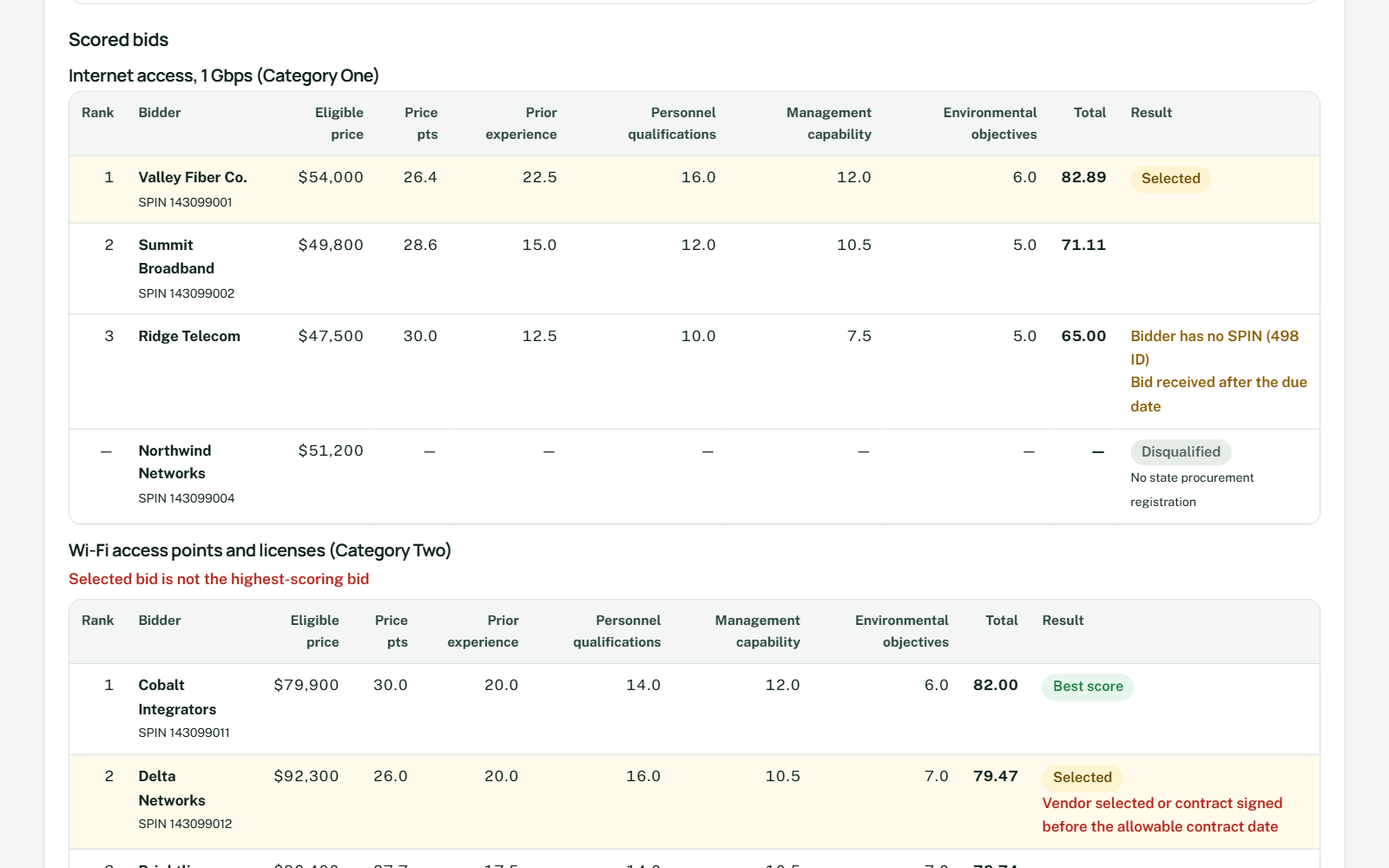The height and width of the screenshot is (868, 1389).
Task: Click the $54,000 eligible price cell
Action: tap(331, 177)
